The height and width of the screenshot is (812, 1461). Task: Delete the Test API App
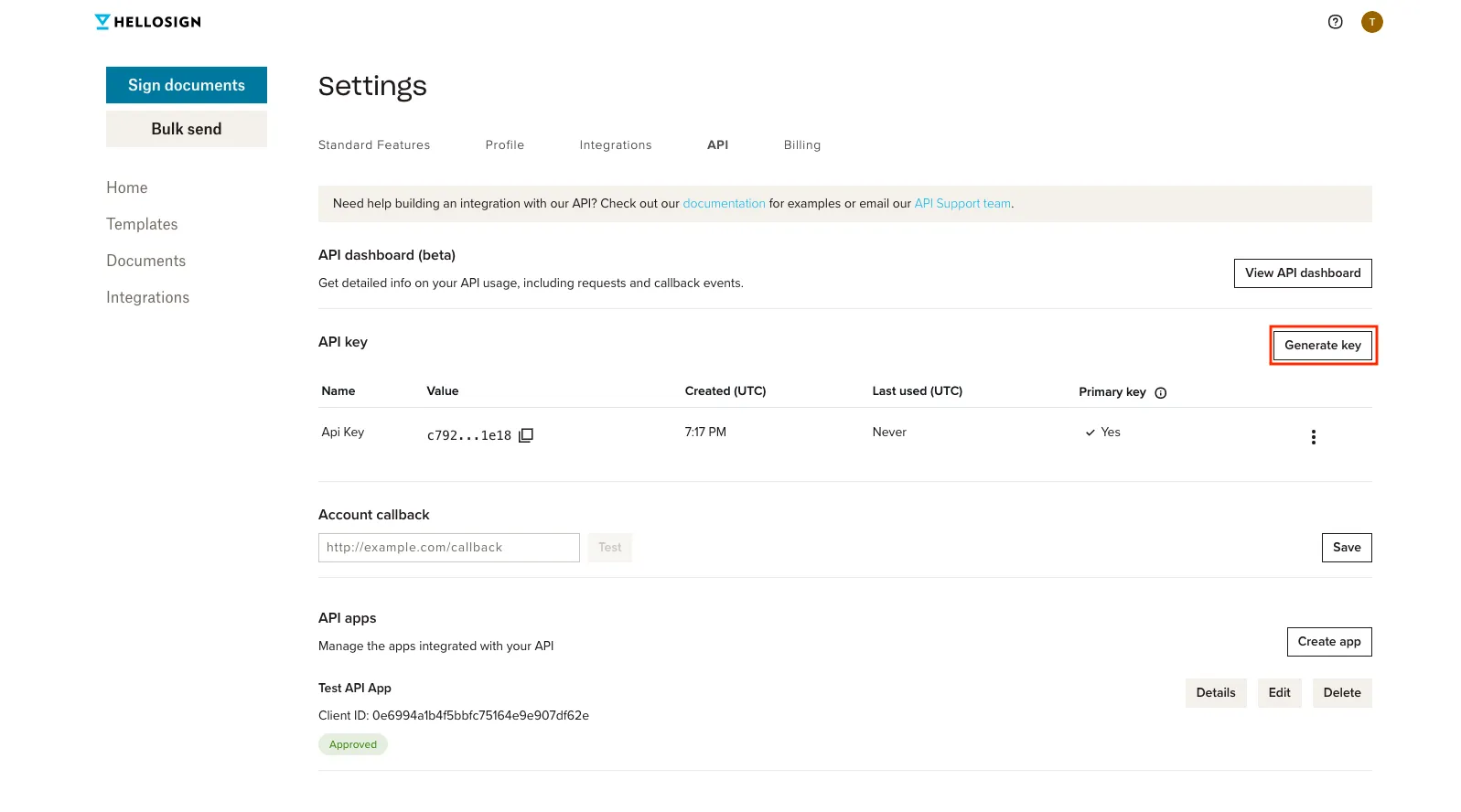1342,693
